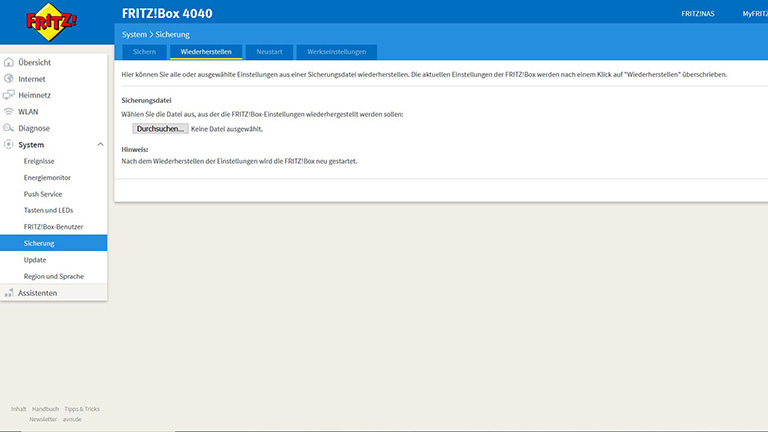
Task: Open the avm.de footer link
Action: point(72,419)
